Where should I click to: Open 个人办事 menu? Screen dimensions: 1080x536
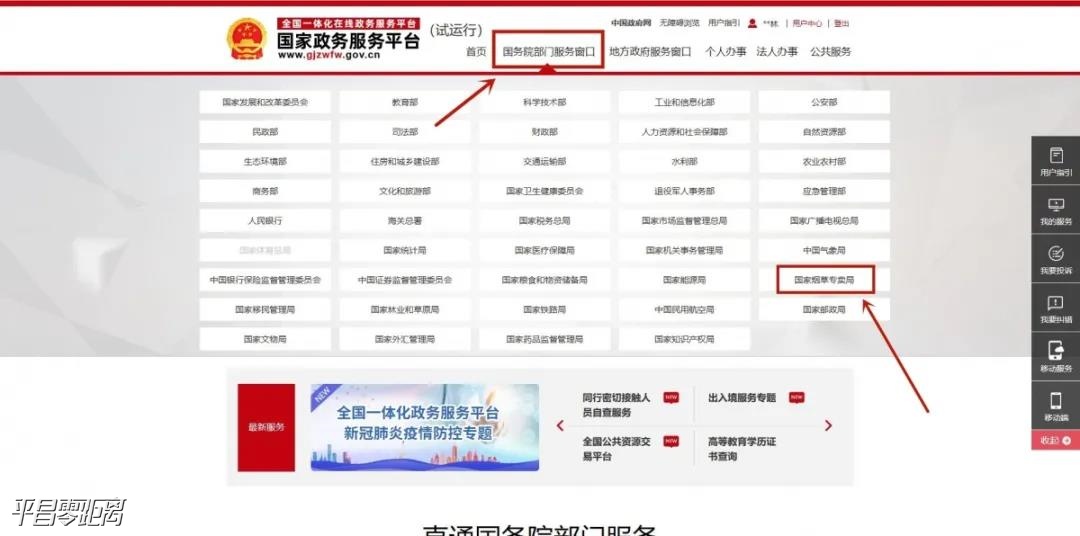point(725,52)
